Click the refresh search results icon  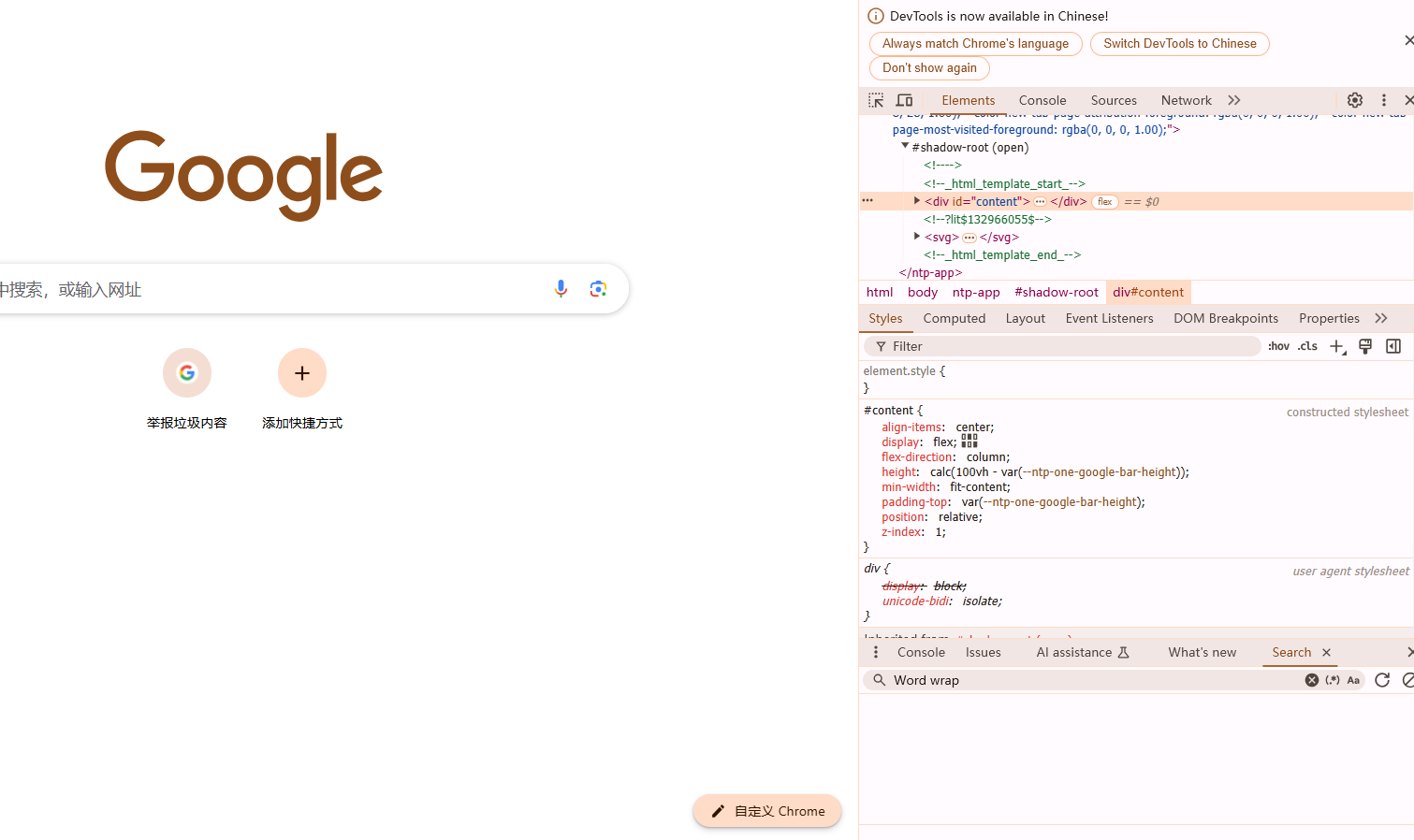[x=1382, y=680]
